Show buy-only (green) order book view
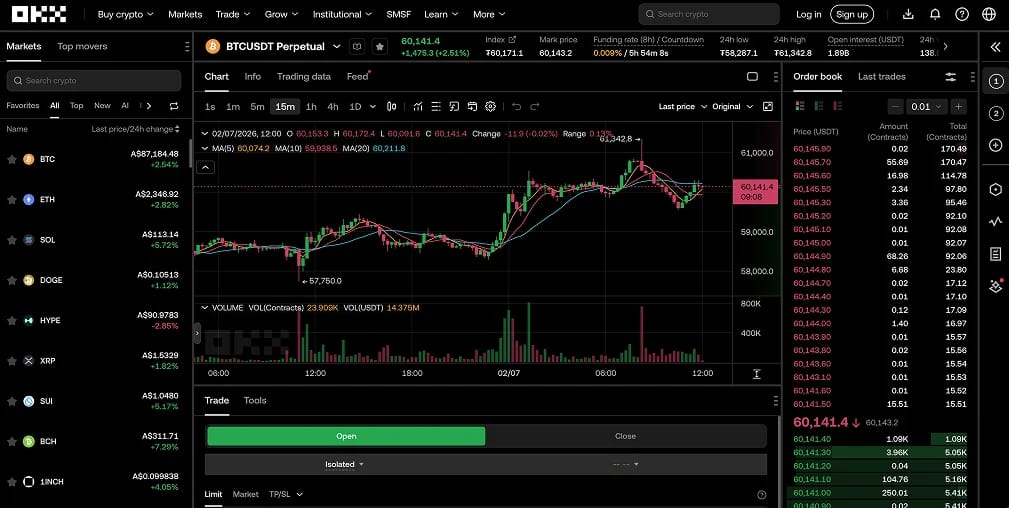 click(x=819, y=106)
